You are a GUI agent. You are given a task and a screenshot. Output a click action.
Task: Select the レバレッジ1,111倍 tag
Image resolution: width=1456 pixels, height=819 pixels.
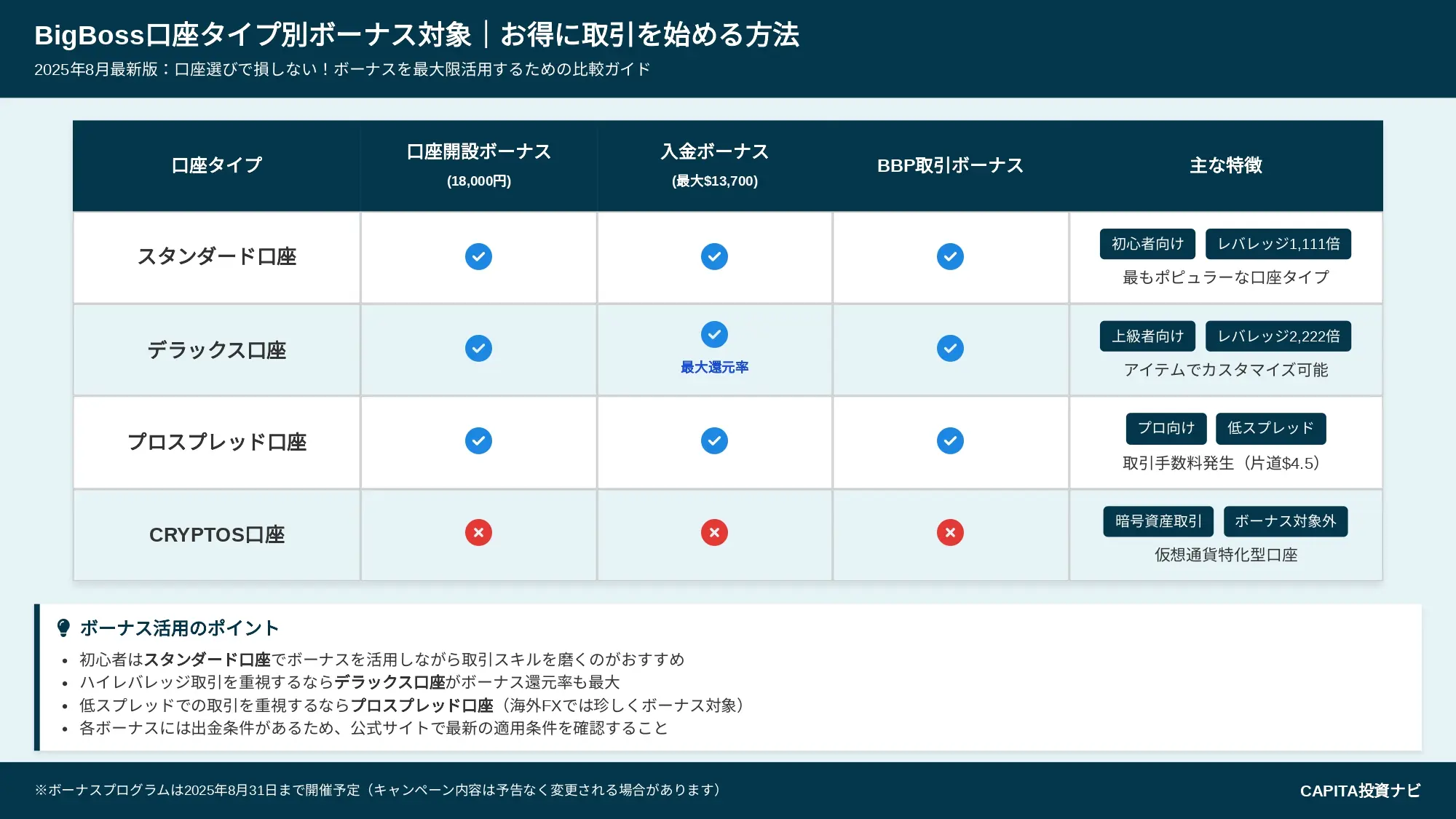pyautogui.click(x=1278, y=244)
